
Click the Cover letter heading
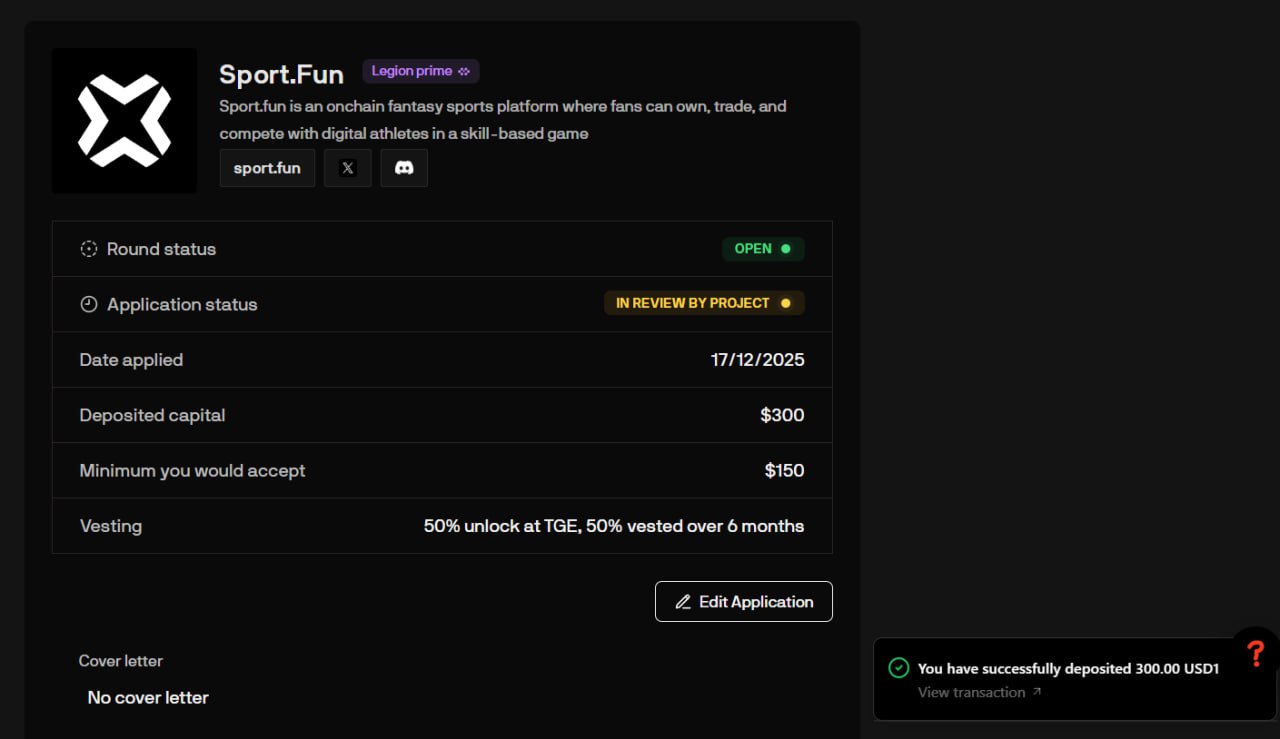coord(121,661)
